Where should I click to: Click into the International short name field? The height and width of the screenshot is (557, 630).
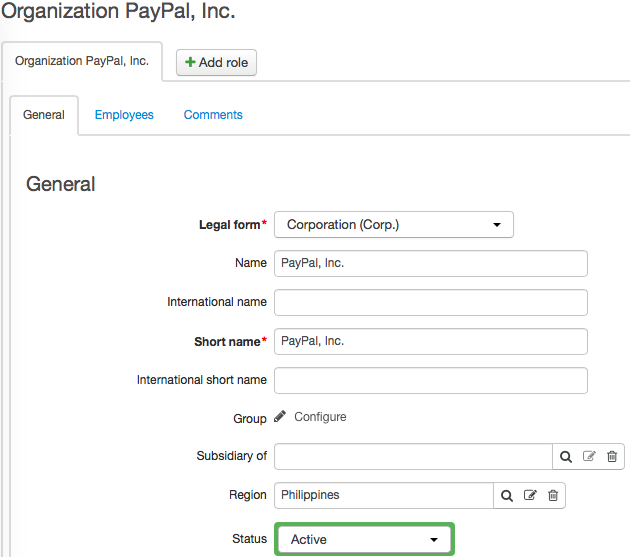431,380
